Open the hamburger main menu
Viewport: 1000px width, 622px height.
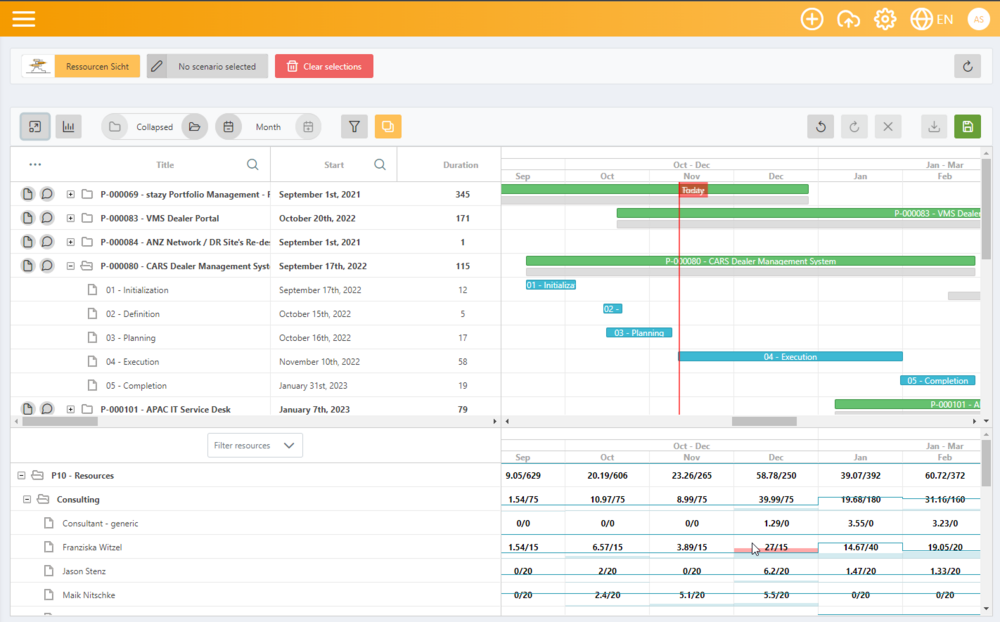click(23, 19)
